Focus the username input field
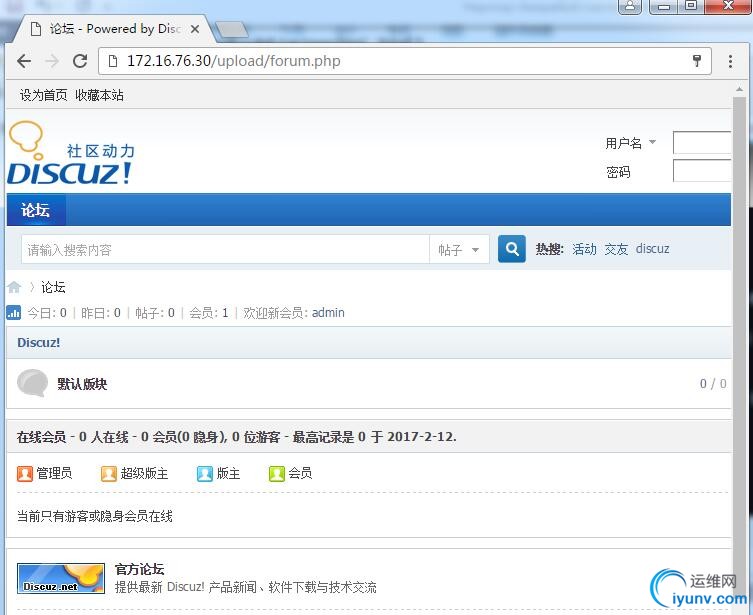The height and width of the screenshot is (615, 753). pos(702,143)
